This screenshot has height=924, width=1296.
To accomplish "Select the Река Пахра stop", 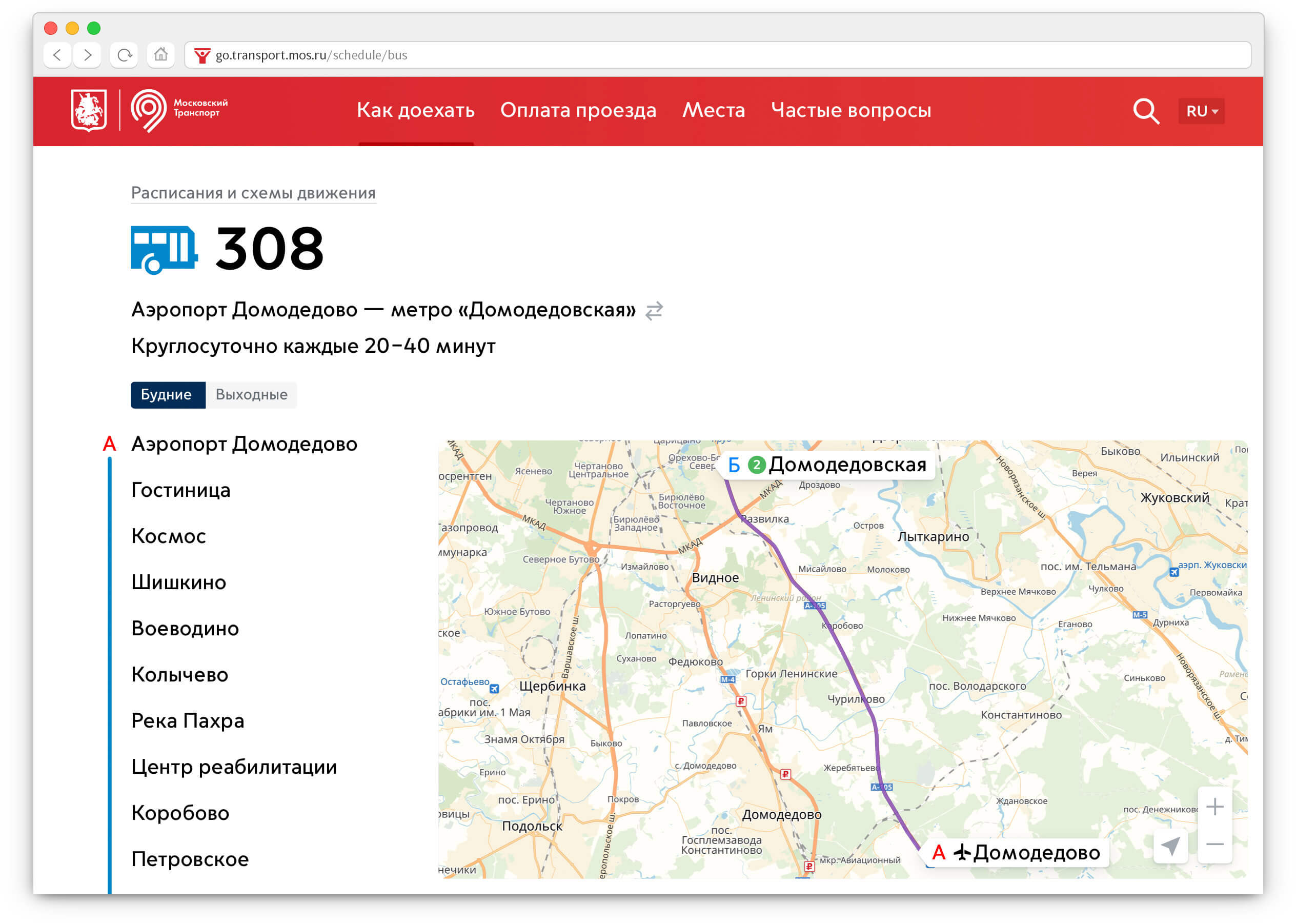I will point(188,721).
